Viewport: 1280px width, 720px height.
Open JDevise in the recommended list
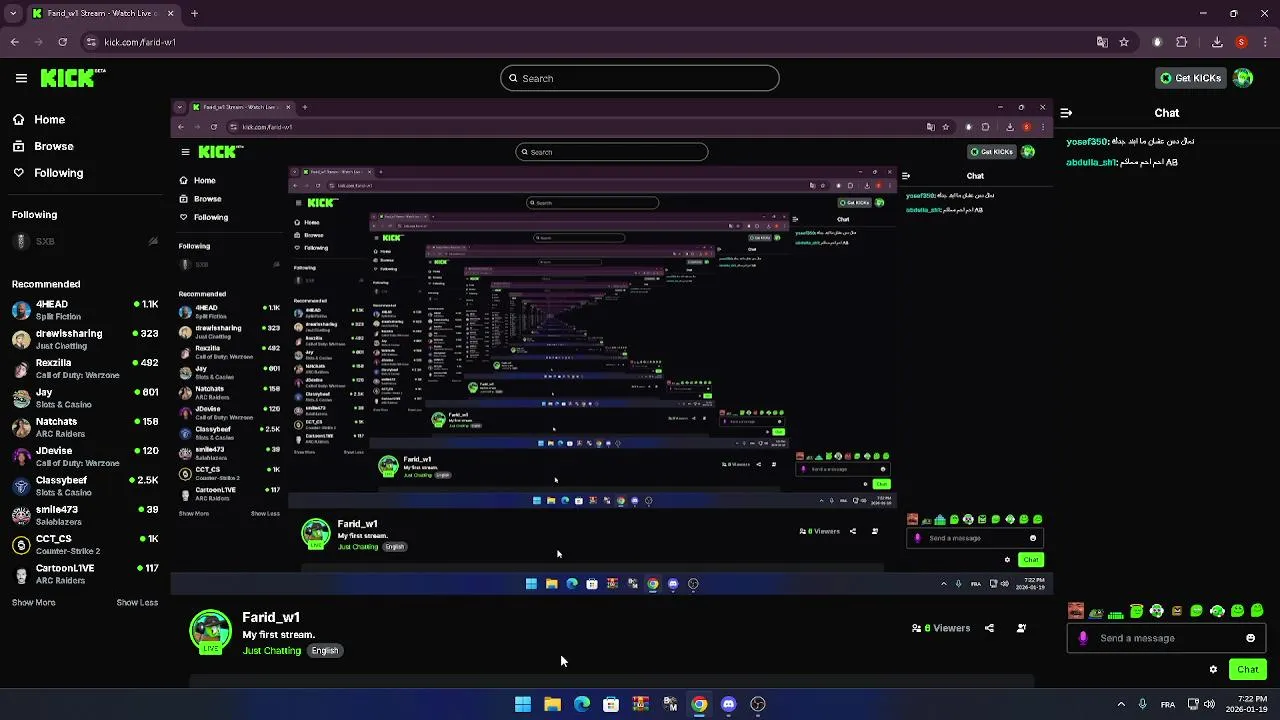[x=85, y=456]
